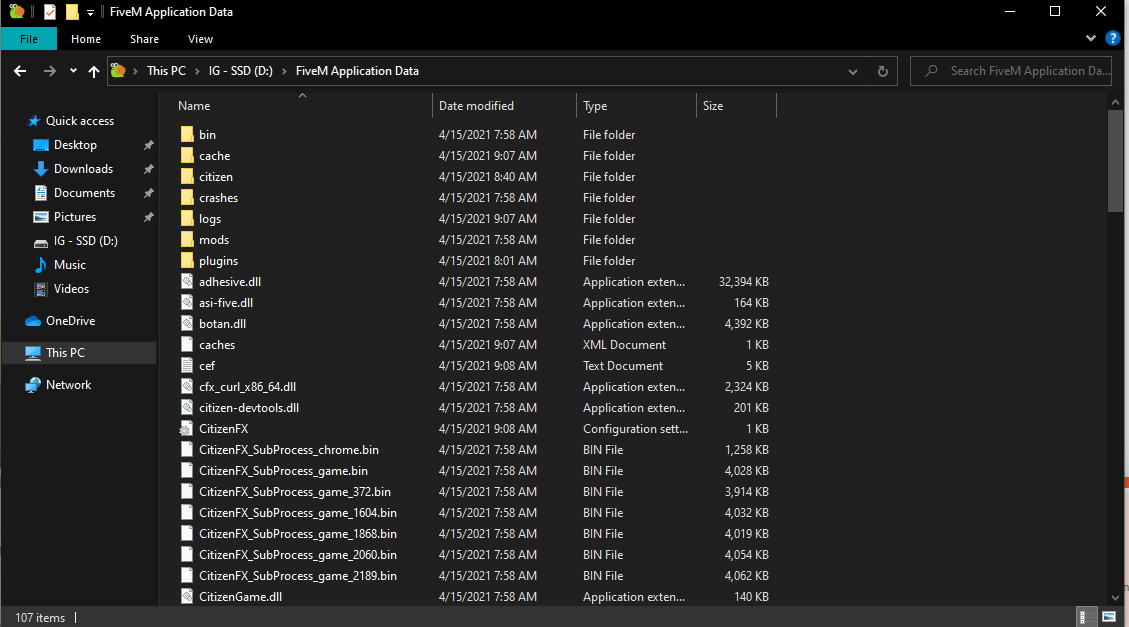This screenshot has height=627, width=1129.
Task: Go back with the Back arrow
Action: click(x=20, y=71)
